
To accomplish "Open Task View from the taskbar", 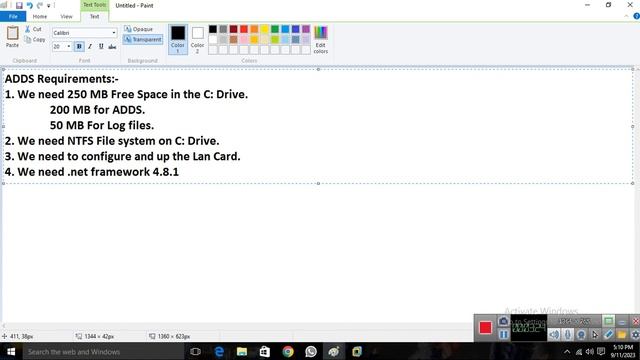I will [x=196, y=351].
